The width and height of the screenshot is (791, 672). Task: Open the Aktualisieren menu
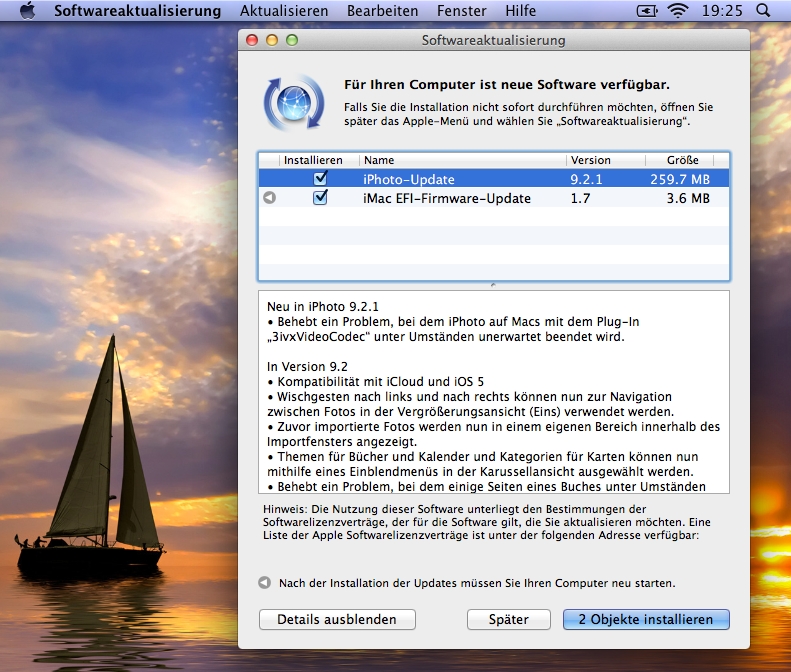[284, 11]
